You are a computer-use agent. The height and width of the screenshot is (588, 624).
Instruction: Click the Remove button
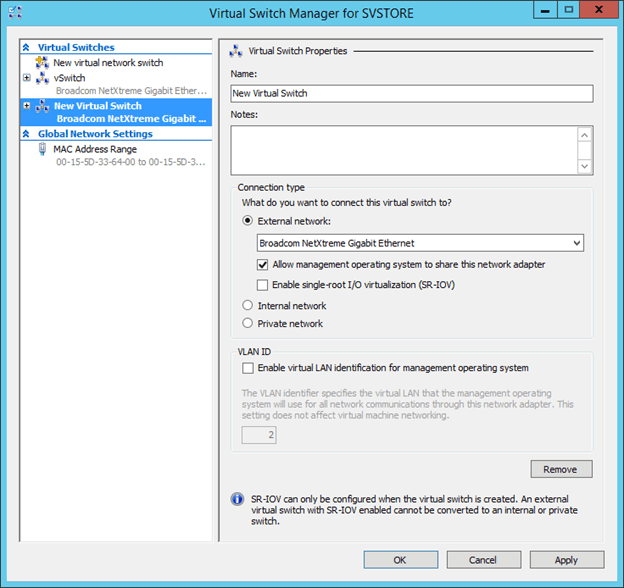coord(561,469)
